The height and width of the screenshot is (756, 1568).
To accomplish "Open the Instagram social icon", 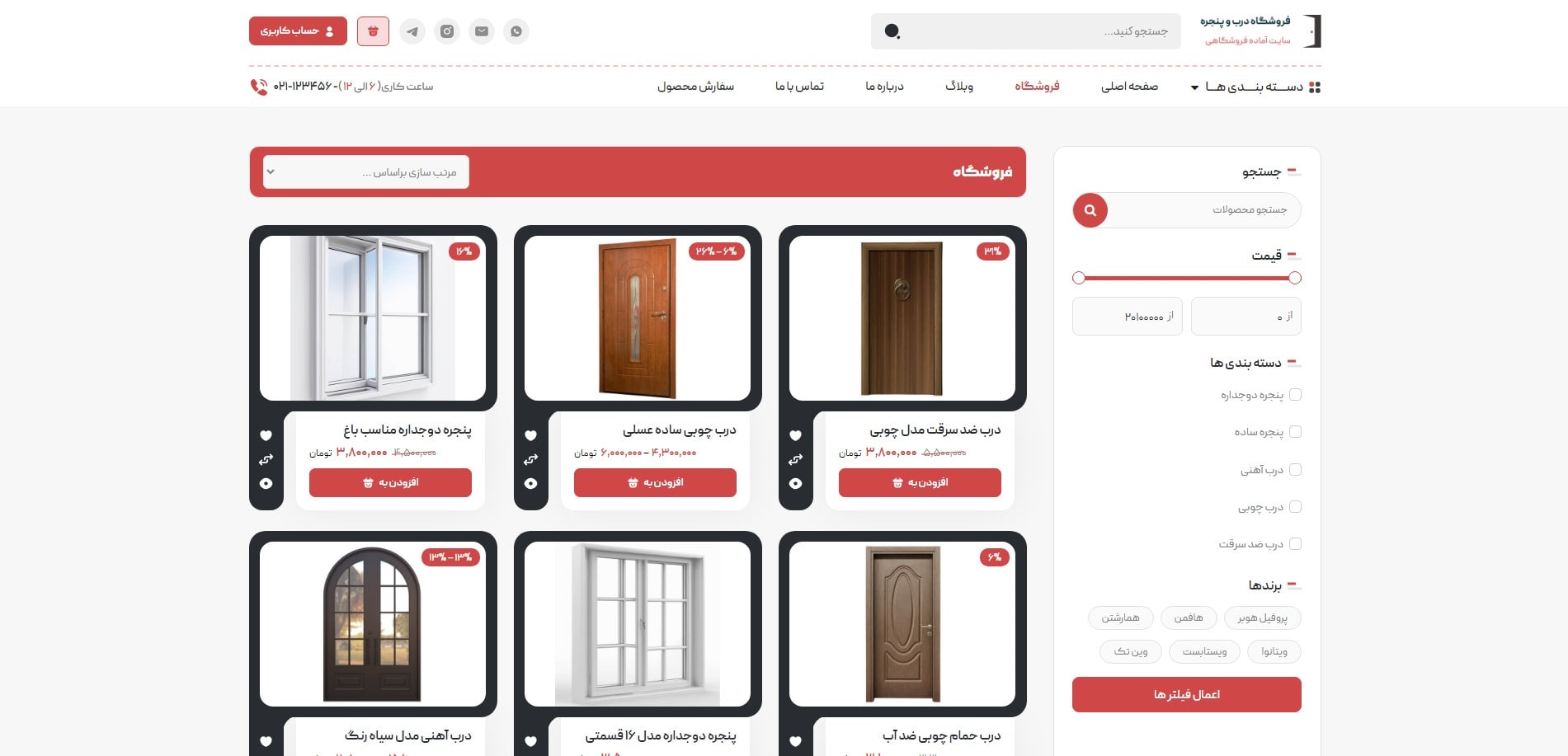I will [x=447, y=31].
